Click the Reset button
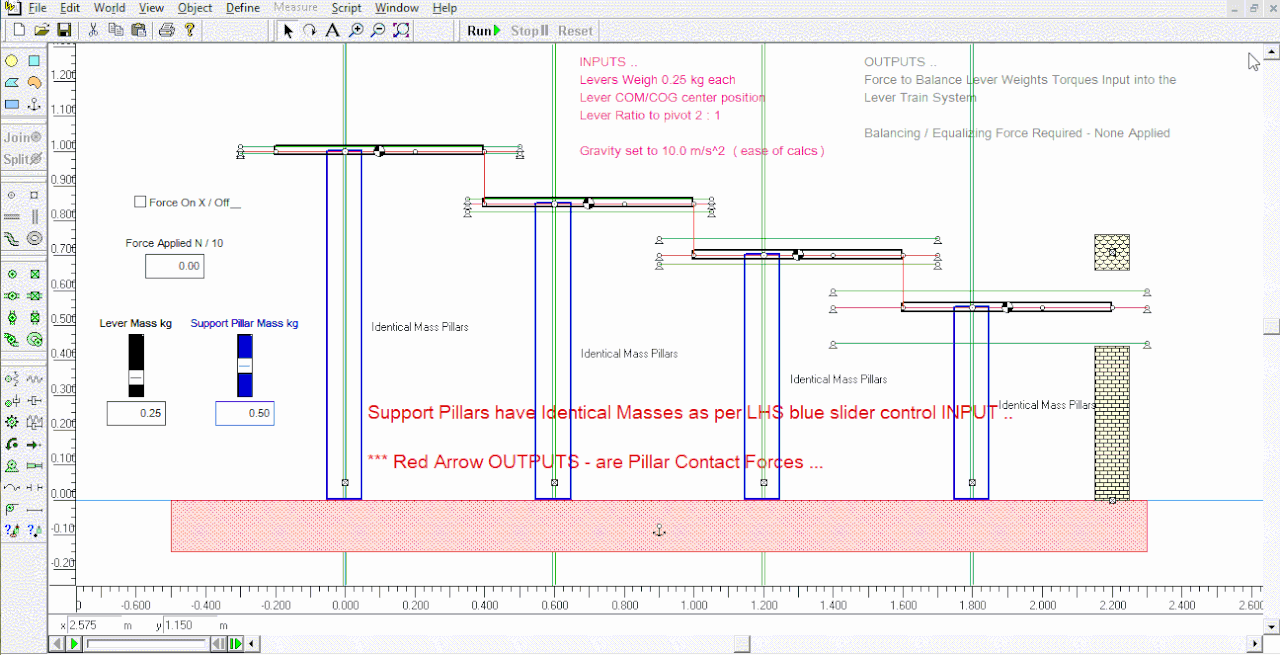The image size is (1280, 655). (575, 30)
